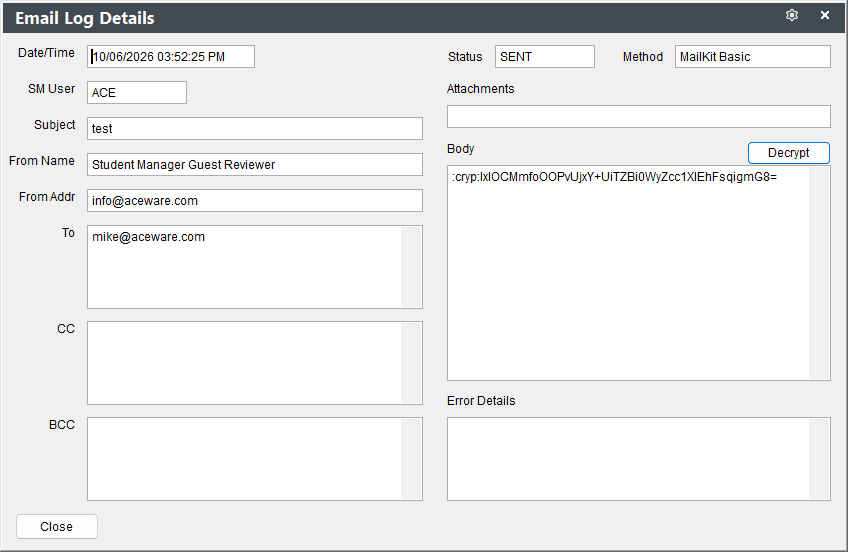Select the Status field showing SENT

coord(545,56)
